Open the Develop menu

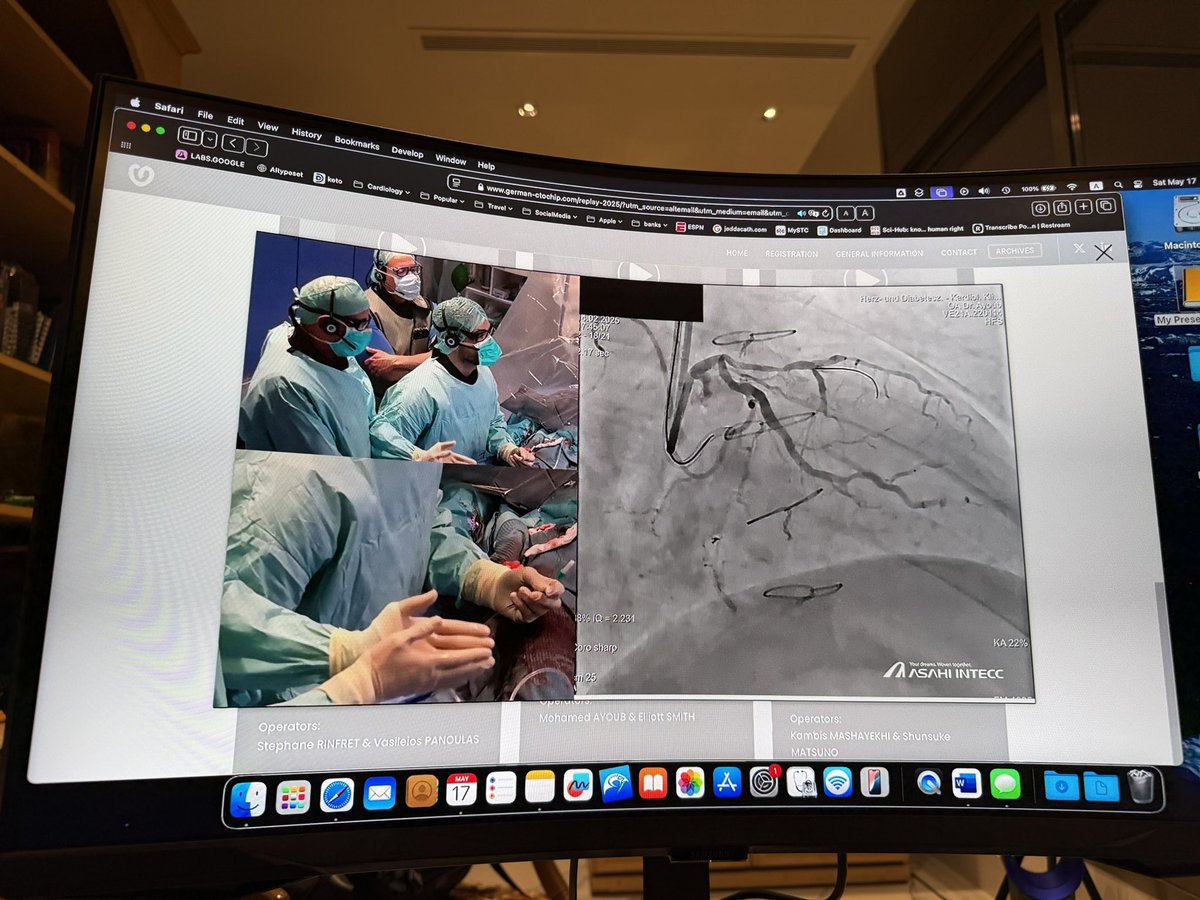[407, 151]
